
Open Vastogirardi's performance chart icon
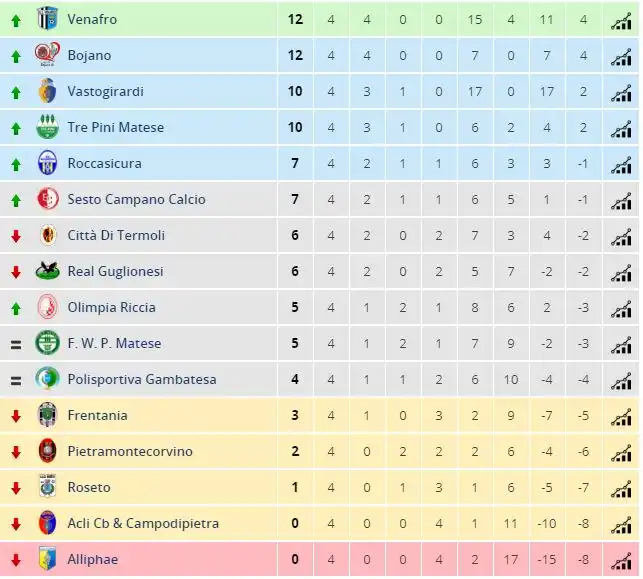point(621,93)
